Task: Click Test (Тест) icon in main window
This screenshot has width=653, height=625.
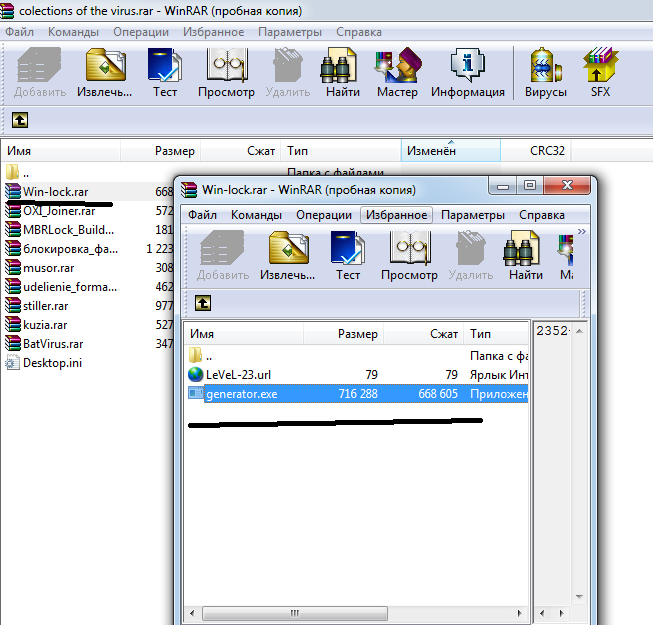Action: coord(164,73)
